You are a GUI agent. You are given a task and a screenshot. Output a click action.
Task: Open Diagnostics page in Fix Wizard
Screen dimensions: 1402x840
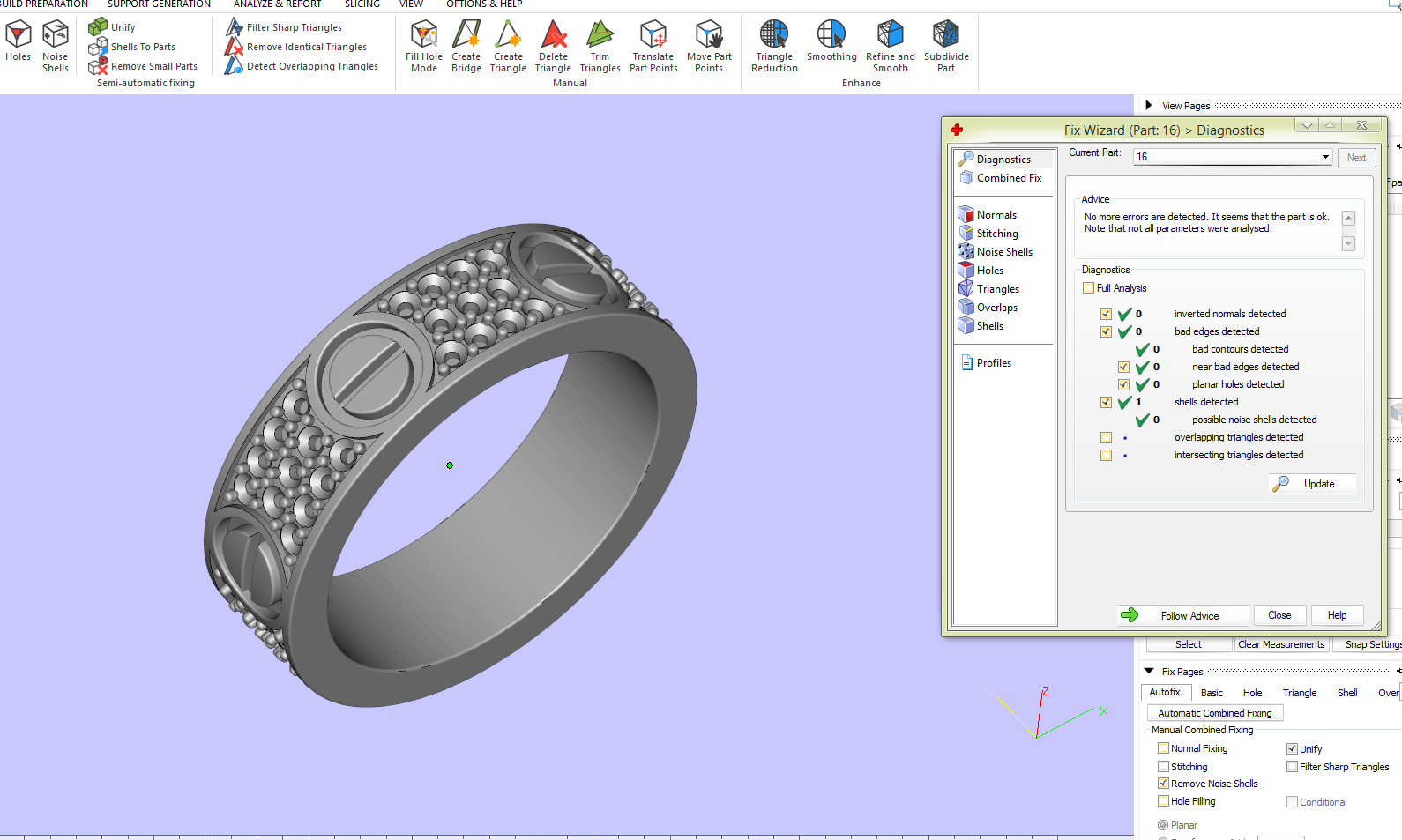[x=1003, y=160]
